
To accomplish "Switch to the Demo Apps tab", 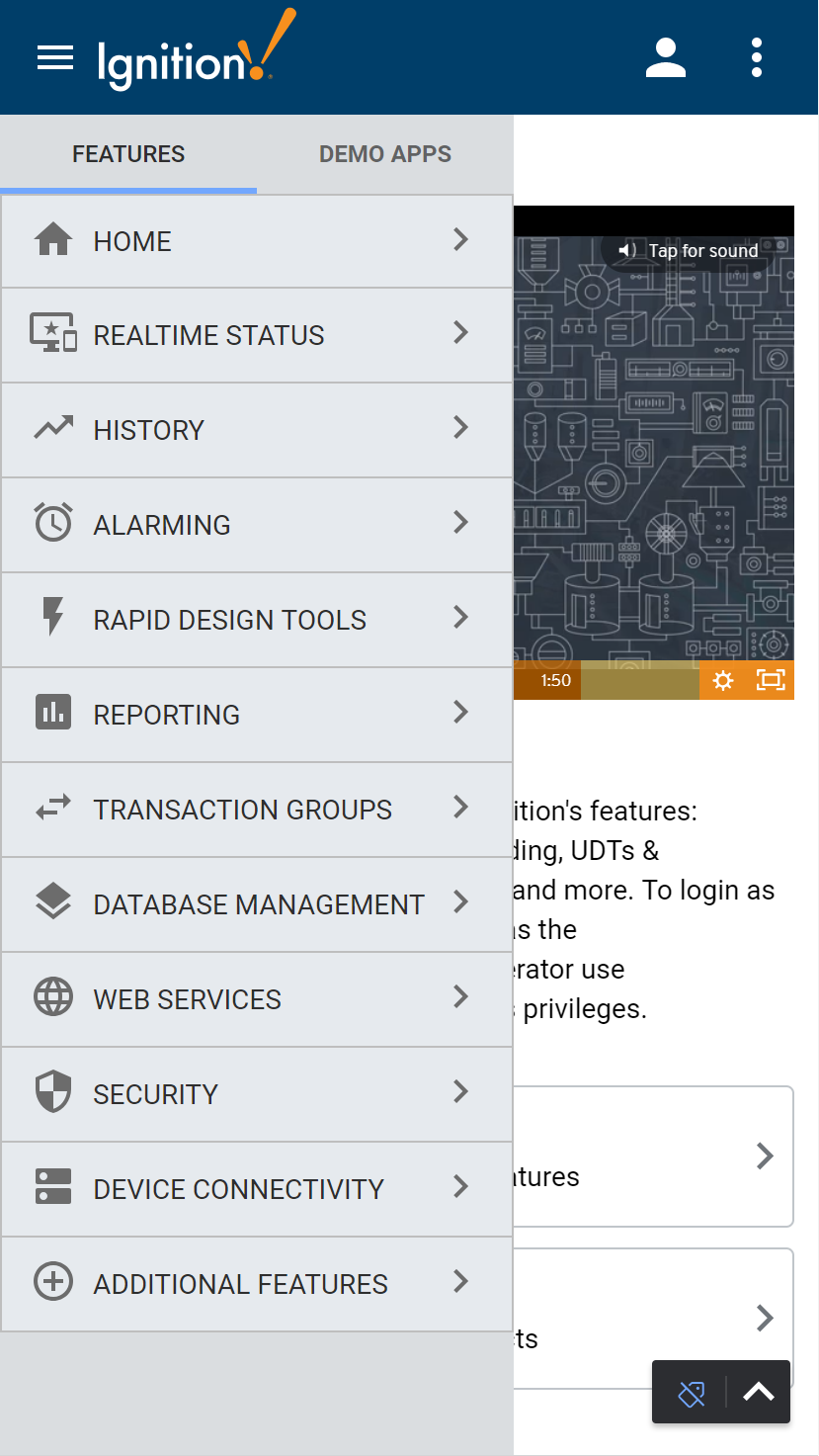I will (385, 154).
